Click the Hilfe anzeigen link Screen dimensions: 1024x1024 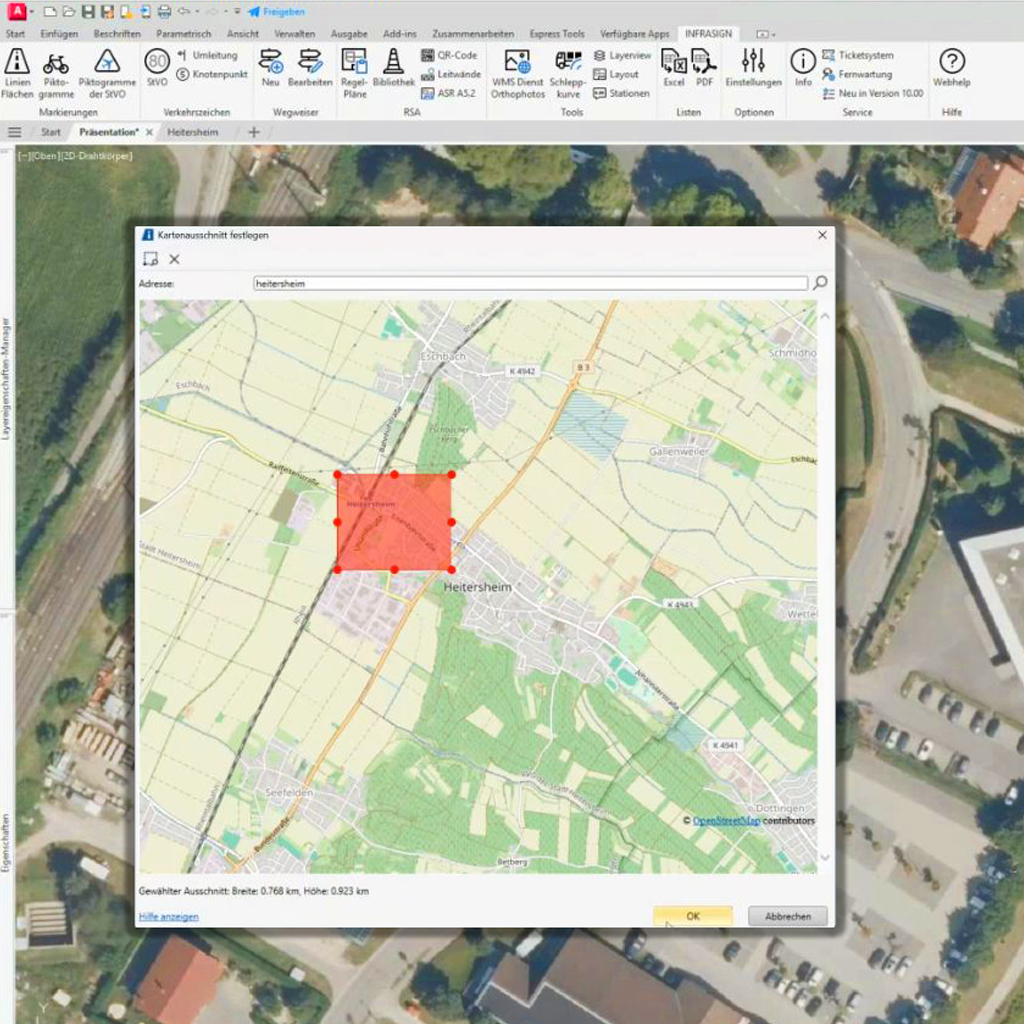tap(168, 916)
